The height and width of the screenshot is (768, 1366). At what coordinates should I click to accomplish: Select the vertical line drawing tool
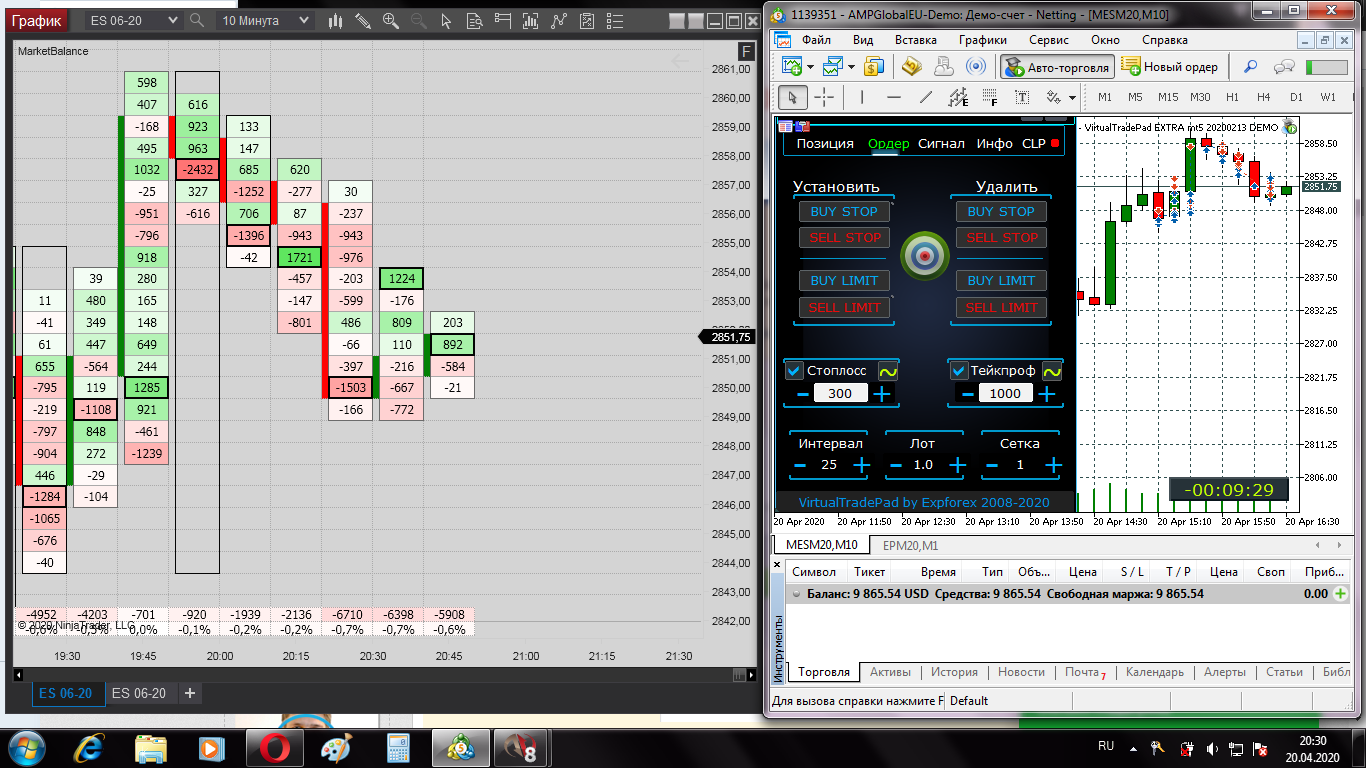click(x=861, y=97)
